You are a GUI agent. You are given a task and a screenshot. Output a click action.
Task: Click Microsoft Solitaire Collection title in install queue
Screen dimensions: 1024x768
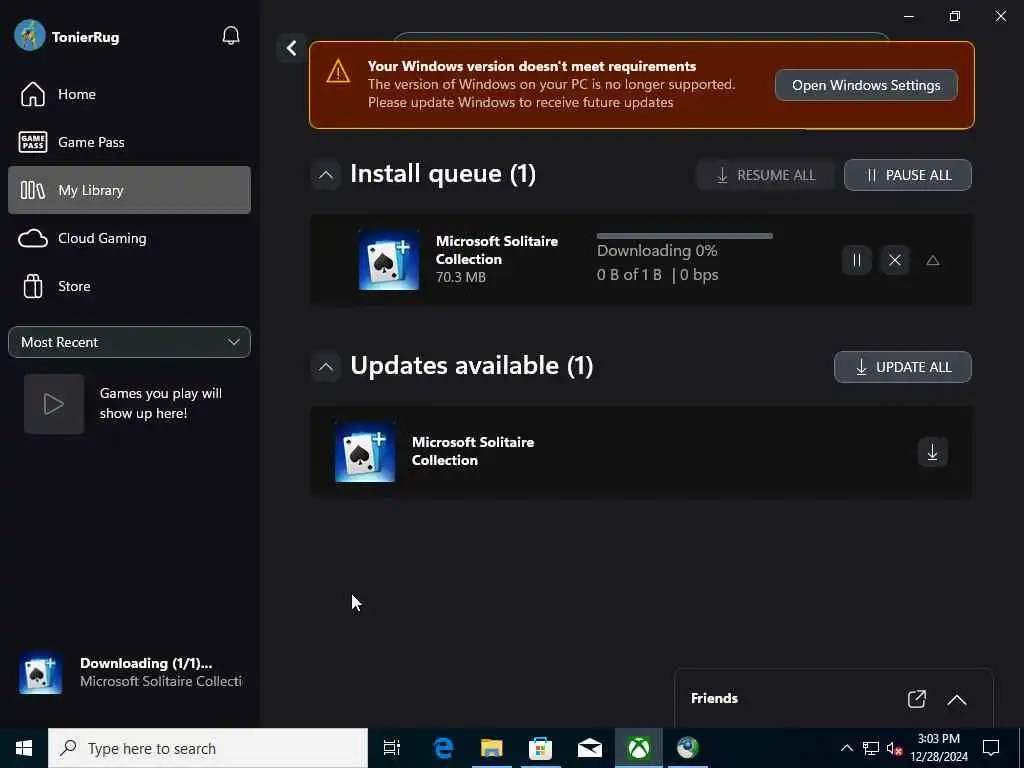497,250
